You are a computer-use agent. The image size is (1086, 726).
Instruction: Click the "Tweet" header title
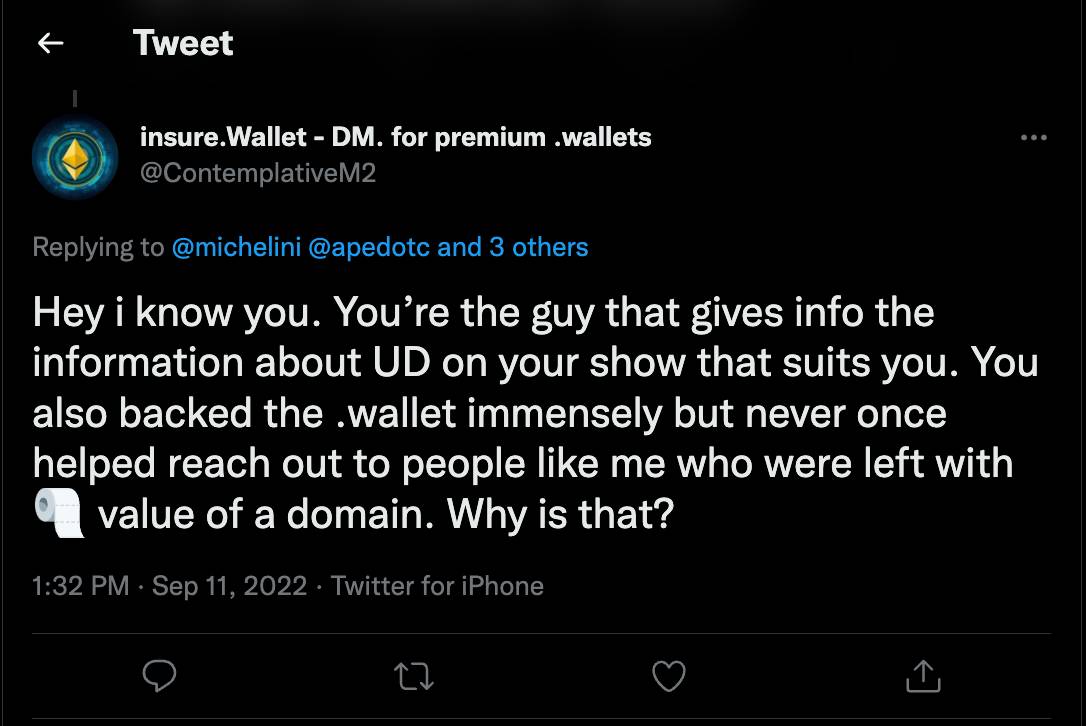tap(183, 43)
